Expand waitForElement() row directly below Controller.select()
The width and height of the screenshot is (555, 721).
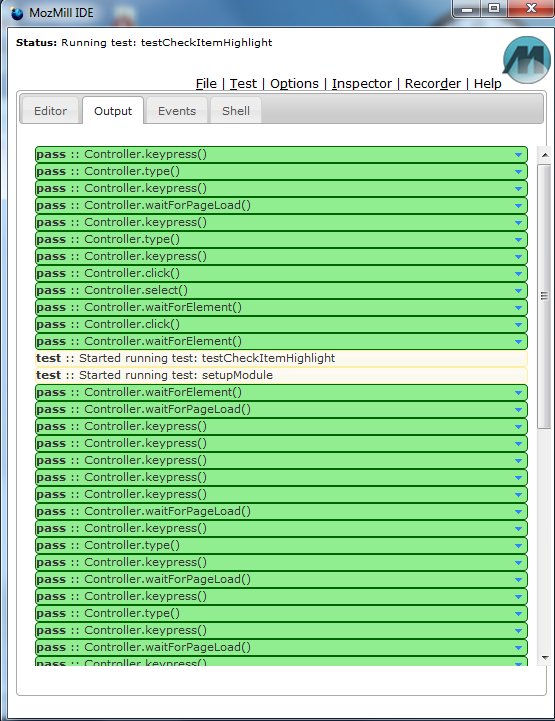[518, 308]
